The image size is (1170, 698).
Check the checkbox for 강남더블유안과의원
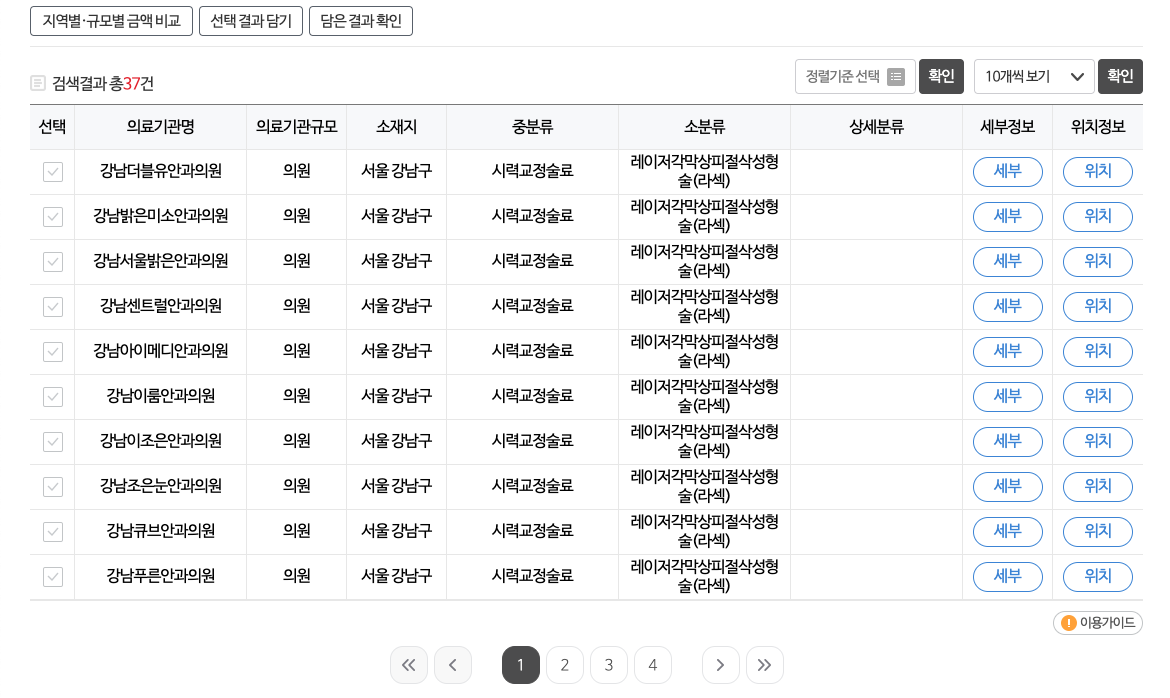pyautogui.click(x=52, y=171)
